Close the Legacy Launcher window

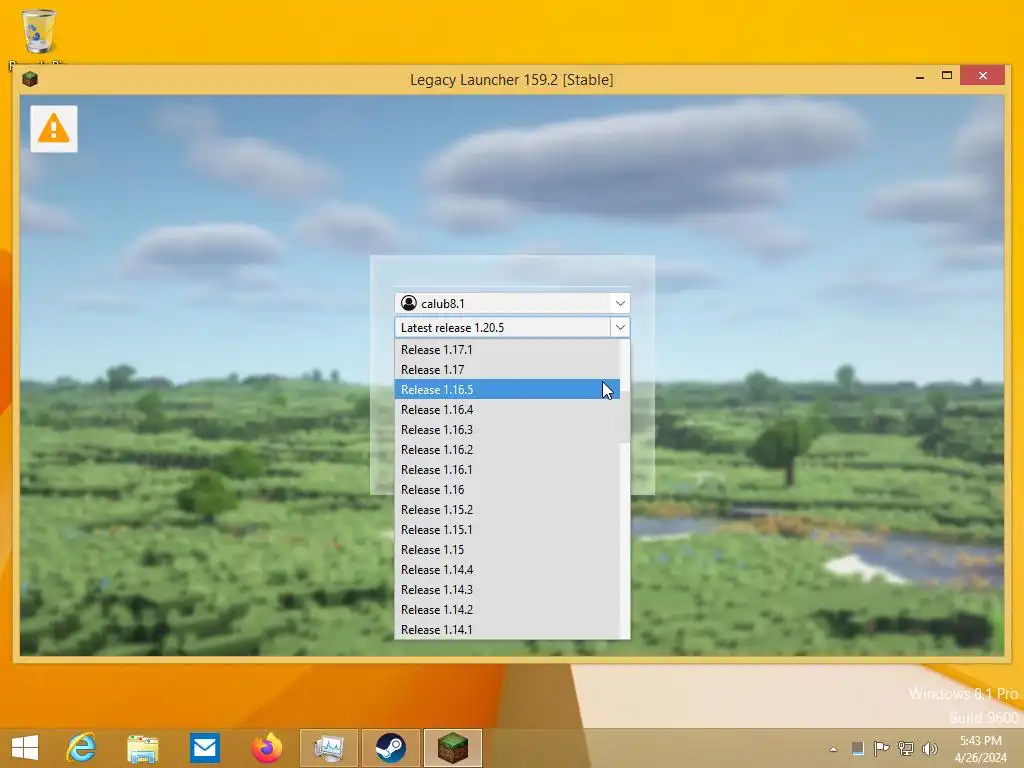(x=983, y=76)
